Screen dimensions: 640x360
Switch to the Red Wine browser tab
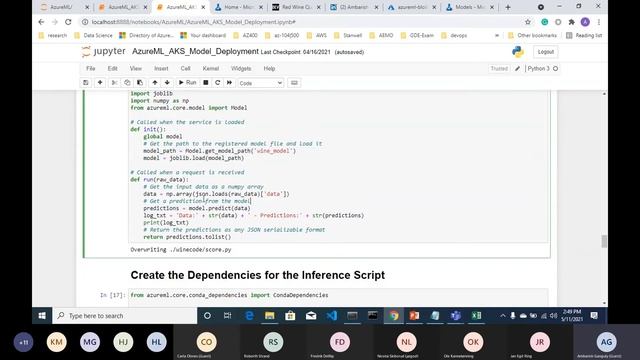pyautogui.click(x=296, y=7)
